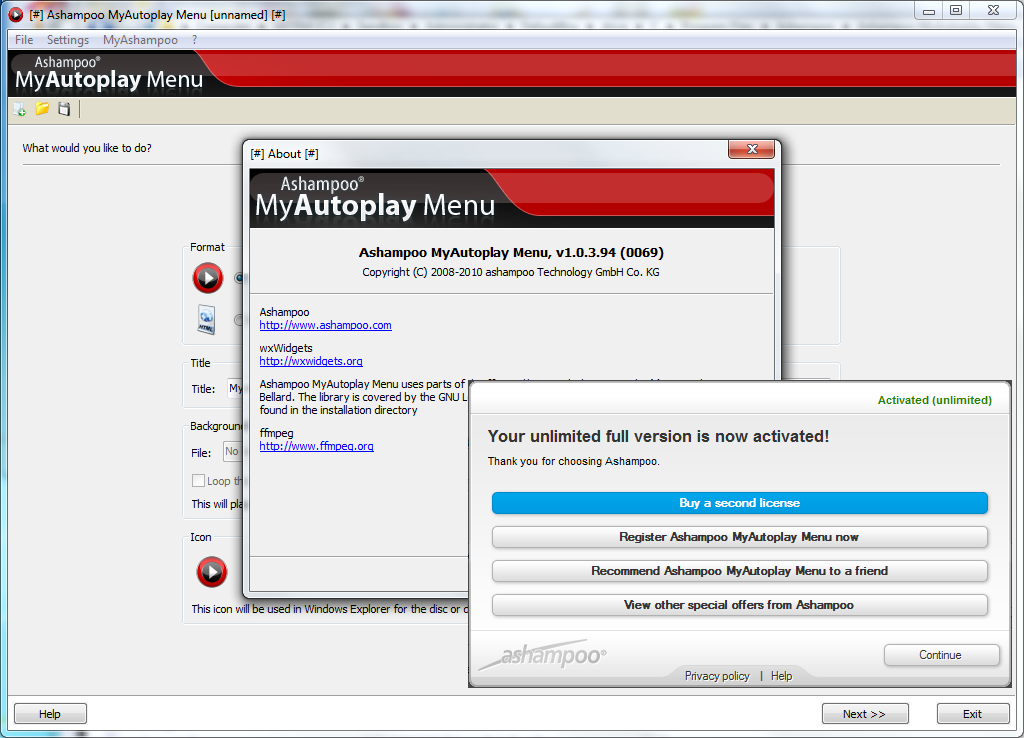This screenshot has height=738, width=1024.
Task: Close the About dialog
Action: tap(752, 149)
